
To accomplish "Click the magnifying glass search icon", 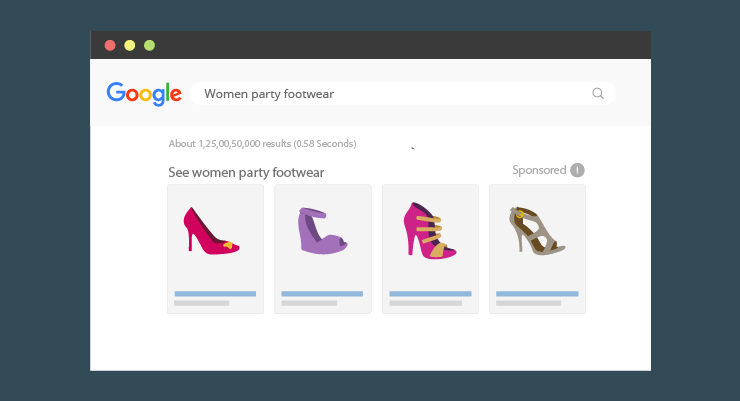I will pos(598,93).
